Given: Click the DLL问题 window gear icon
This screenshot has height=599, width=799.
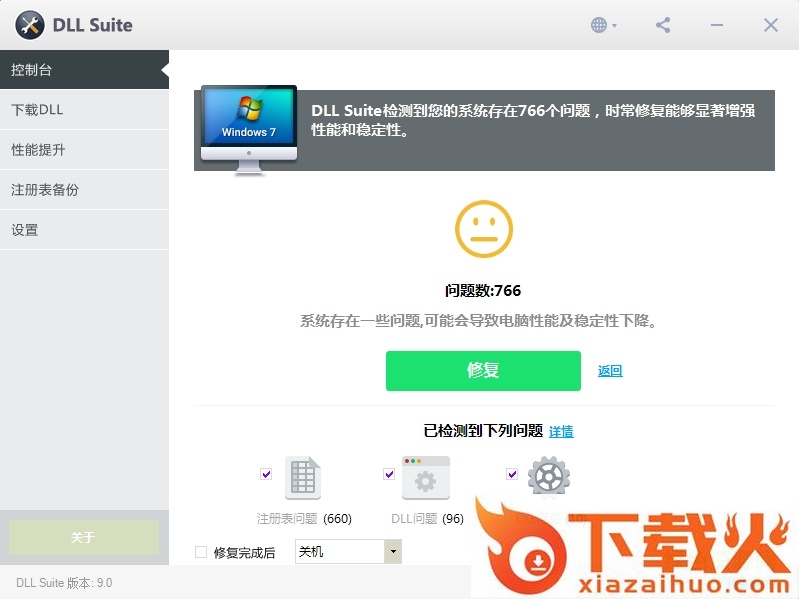Looking at the screenshot, I should (x=426, y=478).
